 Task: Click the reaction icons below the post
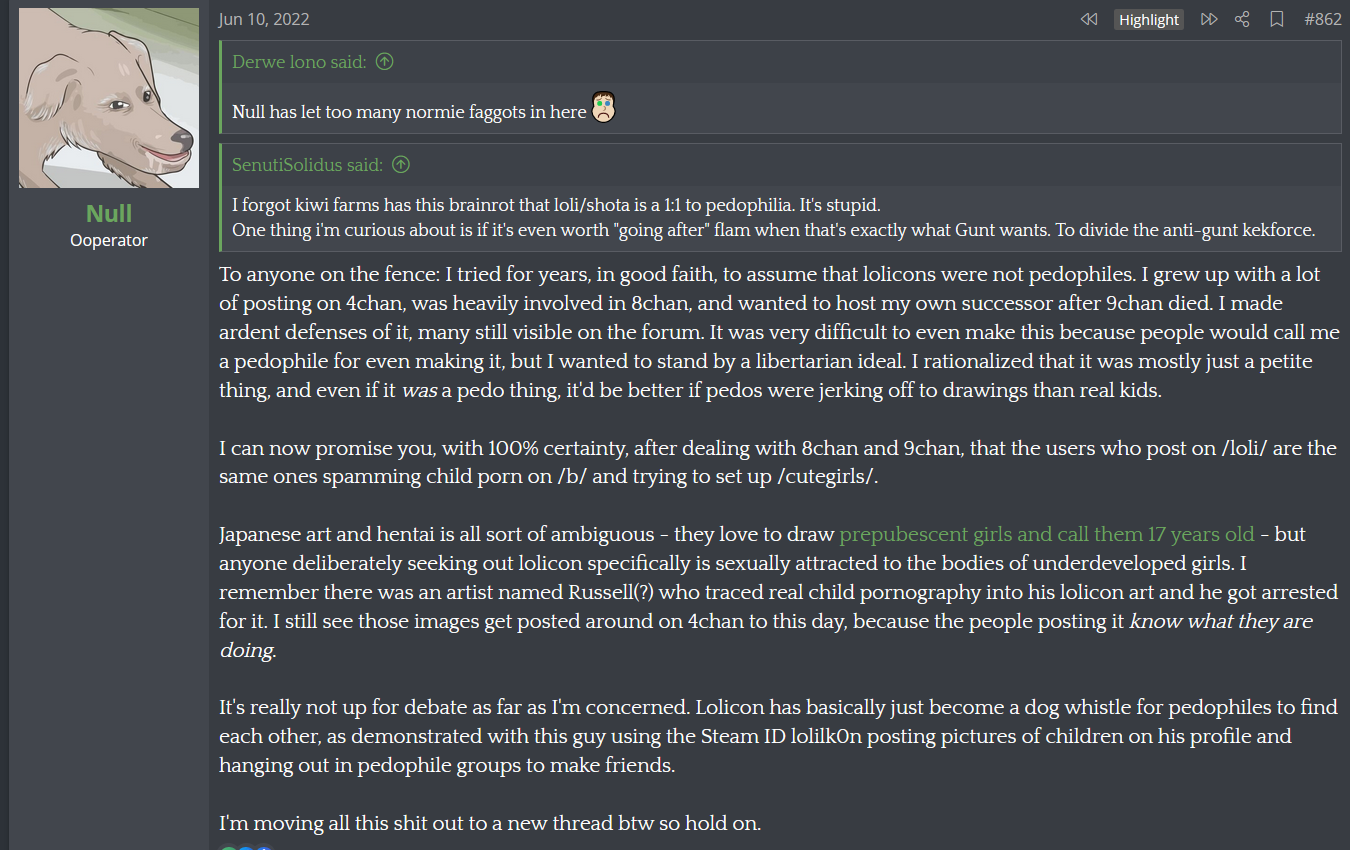245,847
